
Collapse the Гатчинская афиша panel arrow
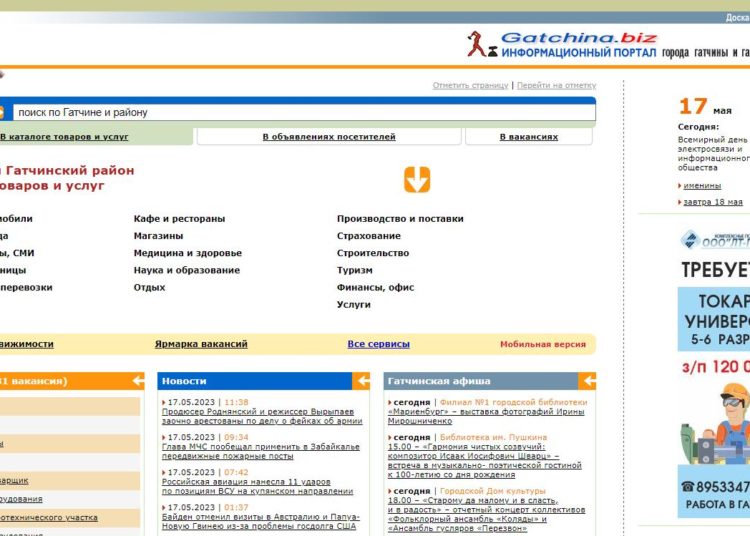(x=588, y=381)
